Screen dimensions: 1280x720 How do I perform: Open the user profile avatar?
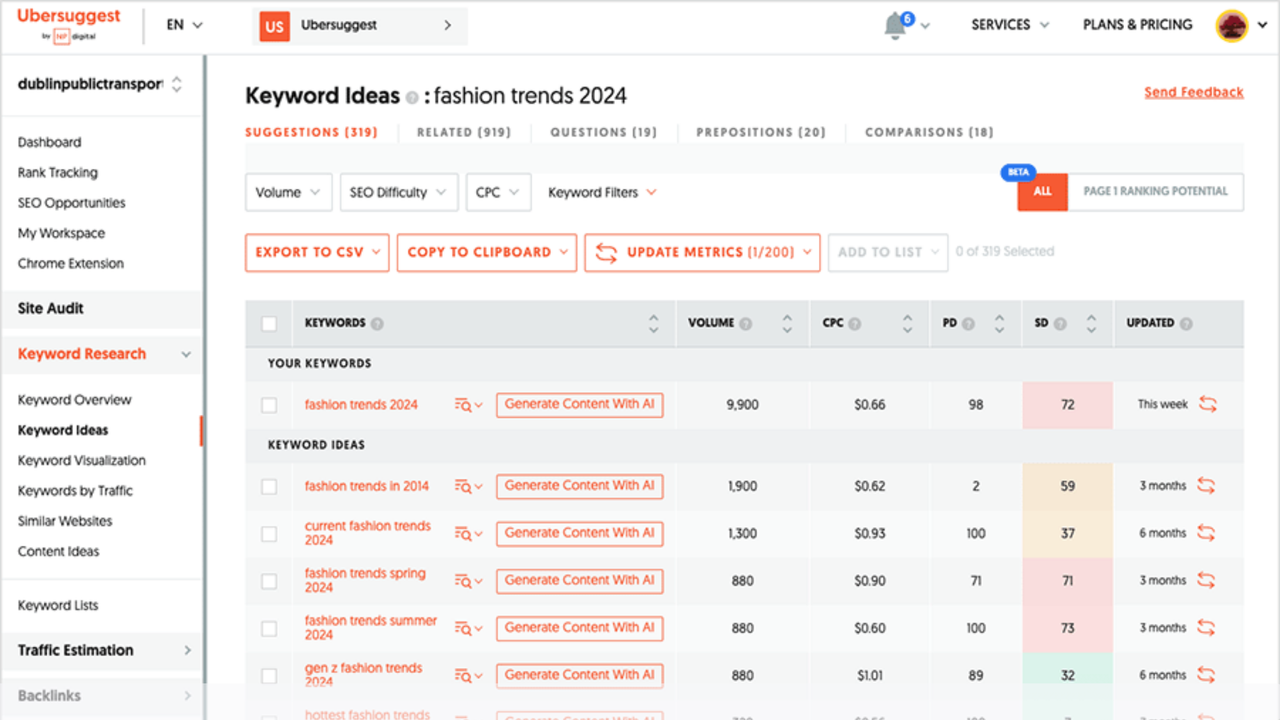(x=1231, y=26)
